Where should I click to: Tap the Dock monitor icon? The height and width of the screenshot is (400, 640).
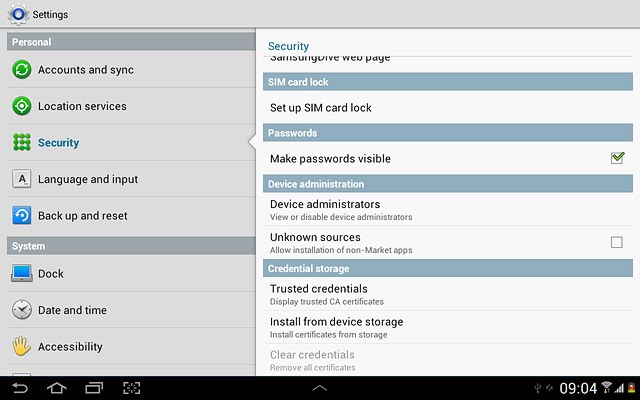[x=22, y=273]
